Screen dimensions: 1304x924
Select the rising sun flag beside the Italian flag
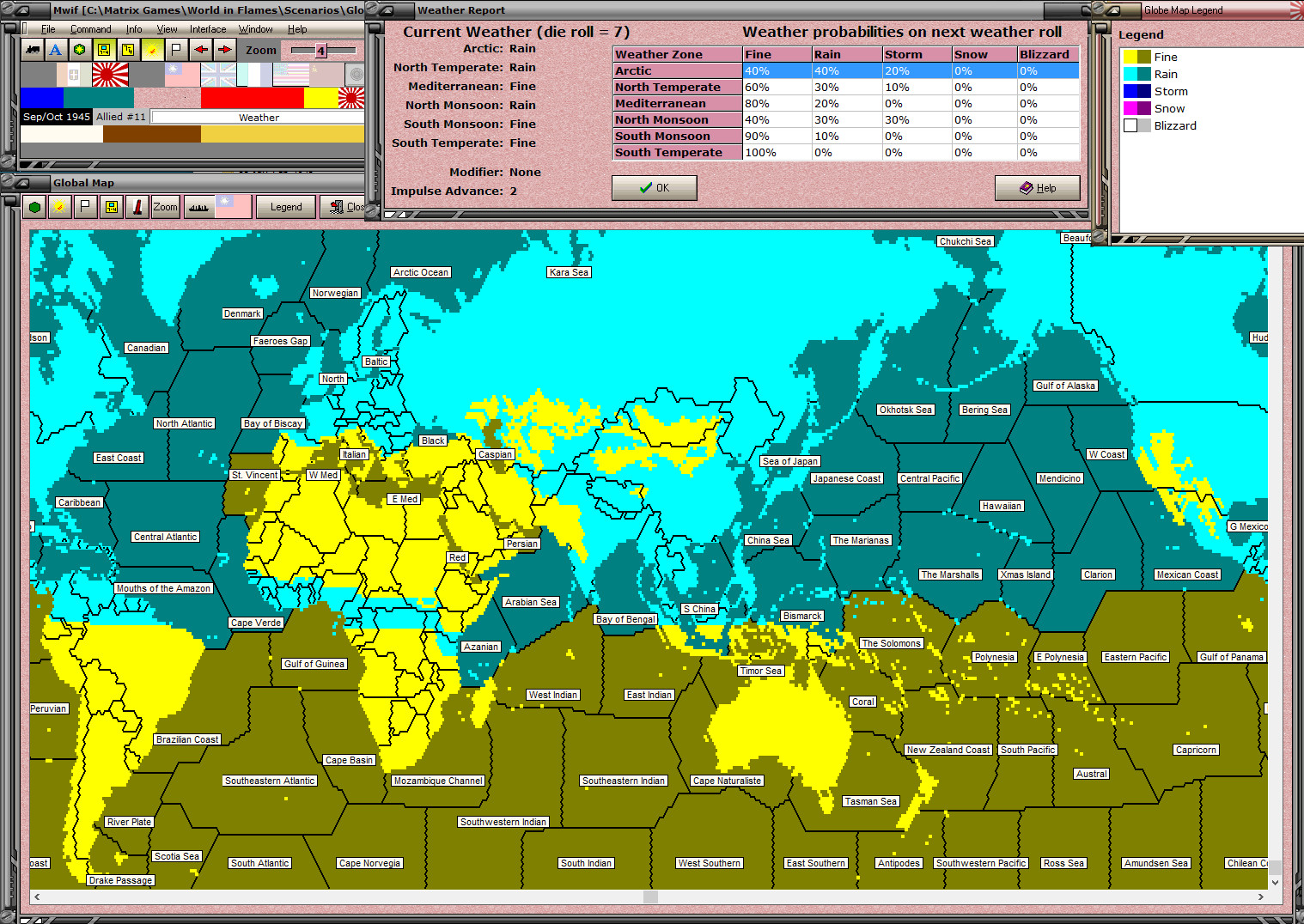(x=110, y=75)
